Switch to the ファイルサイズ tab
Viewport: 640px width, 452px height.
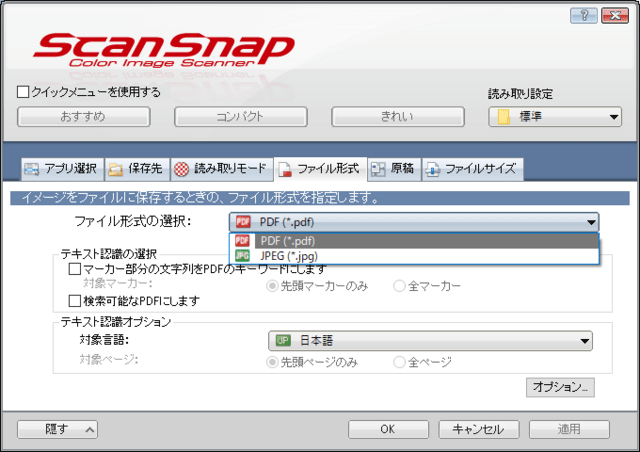(472, 169)
